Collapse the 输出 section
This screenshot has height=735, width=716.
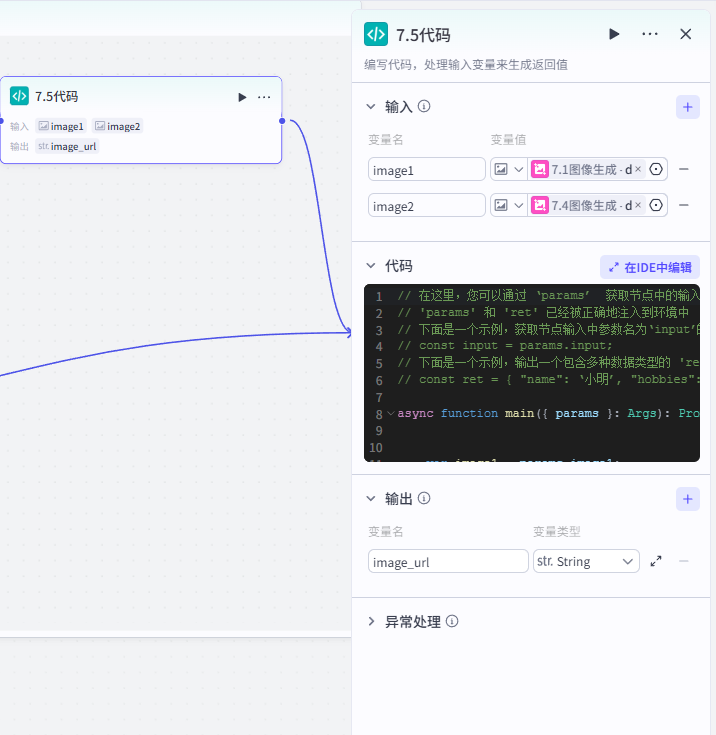pyautogui.click(x=371, y=498)
